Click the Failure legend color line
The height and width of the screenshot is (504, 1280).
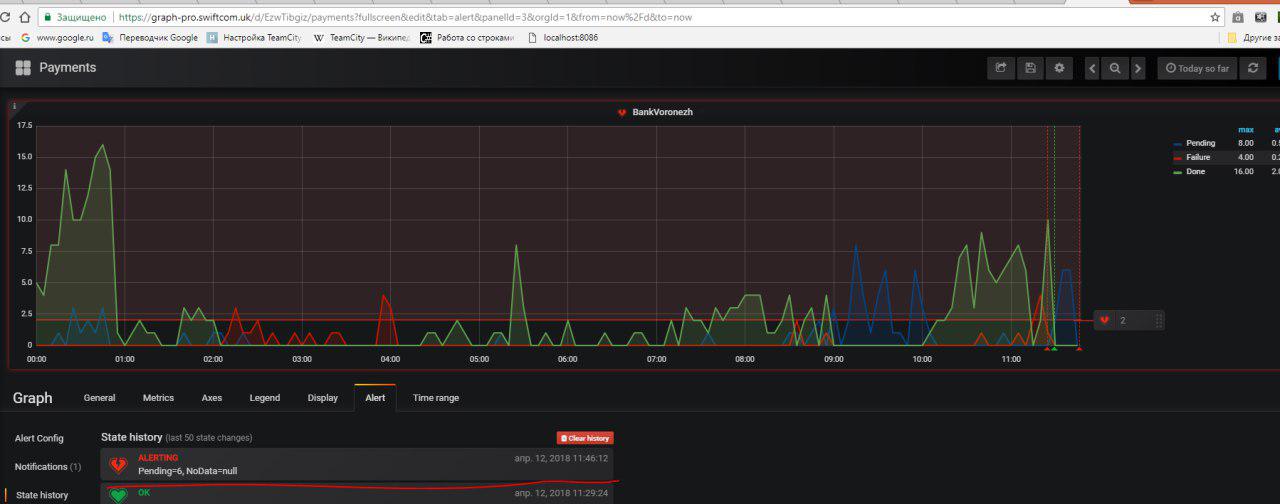[1178, 157]
